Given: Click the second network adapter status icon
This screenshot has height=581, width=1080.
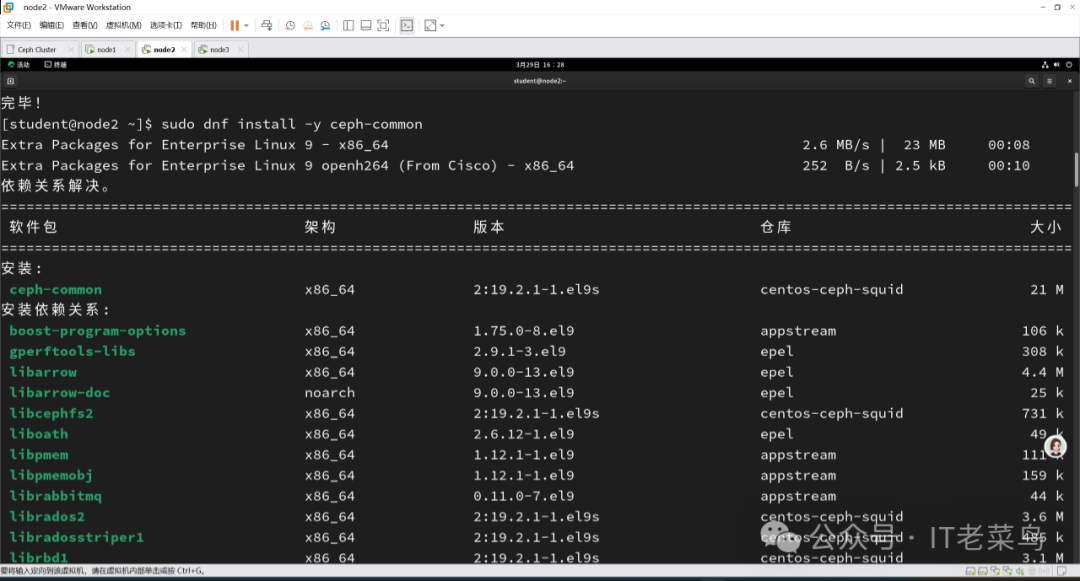Looking at the screenshot, I should [x=1008, y=571].
